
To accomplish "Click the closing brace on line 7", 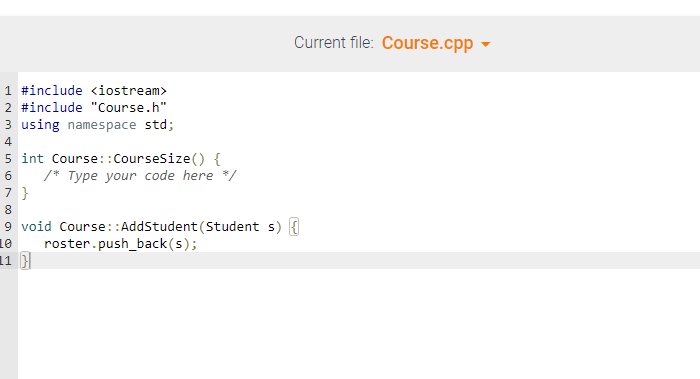I will point(25,193).
